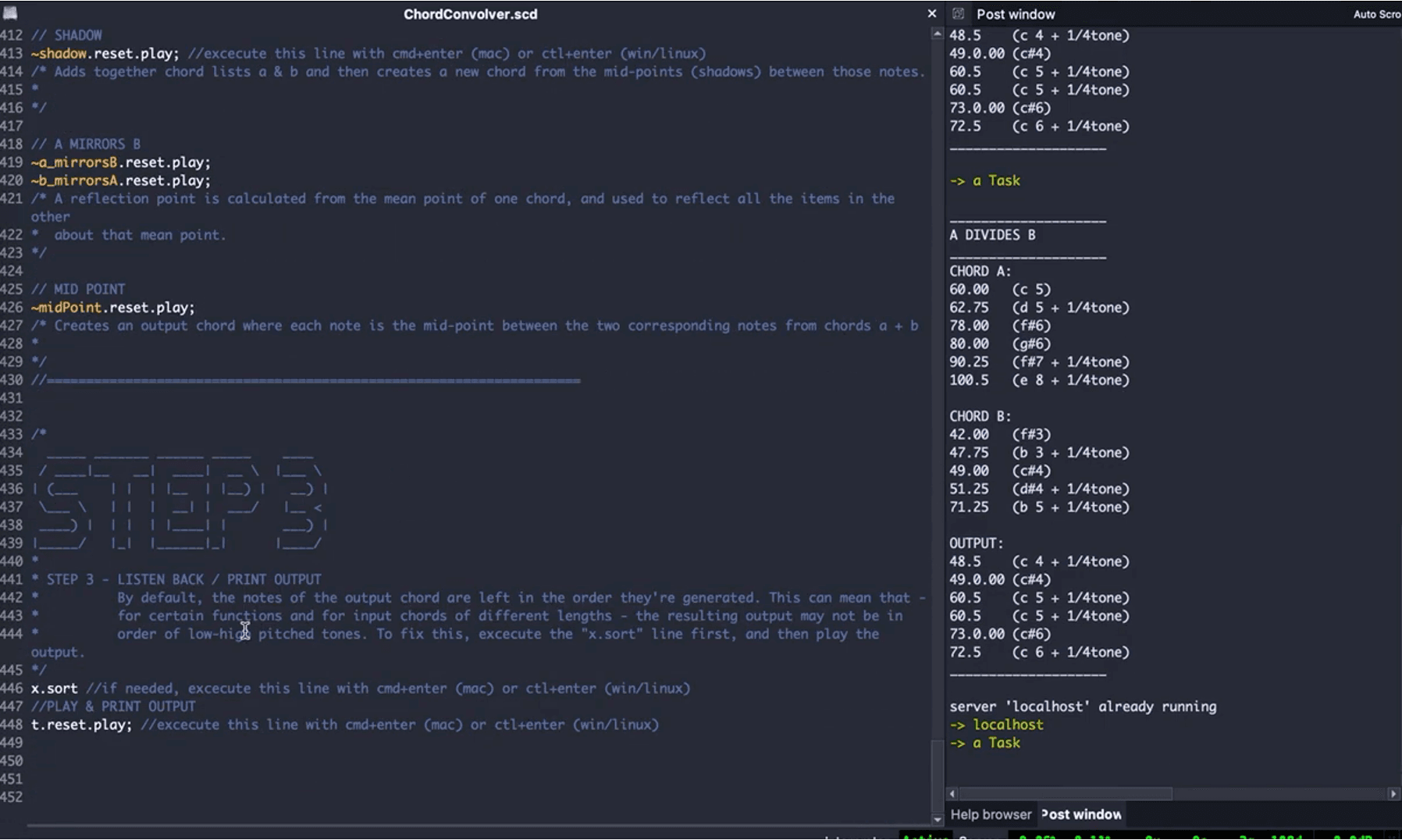
Task: Click the //PLAY & PRINT OUTPUT comment
Action: point(113,707)
